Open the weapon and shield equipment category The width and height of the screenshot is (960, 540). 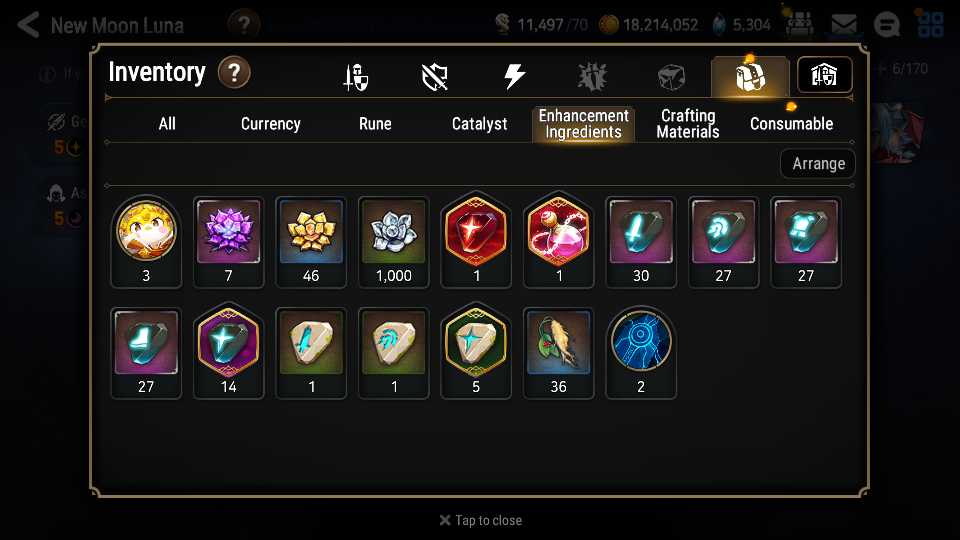356,77
